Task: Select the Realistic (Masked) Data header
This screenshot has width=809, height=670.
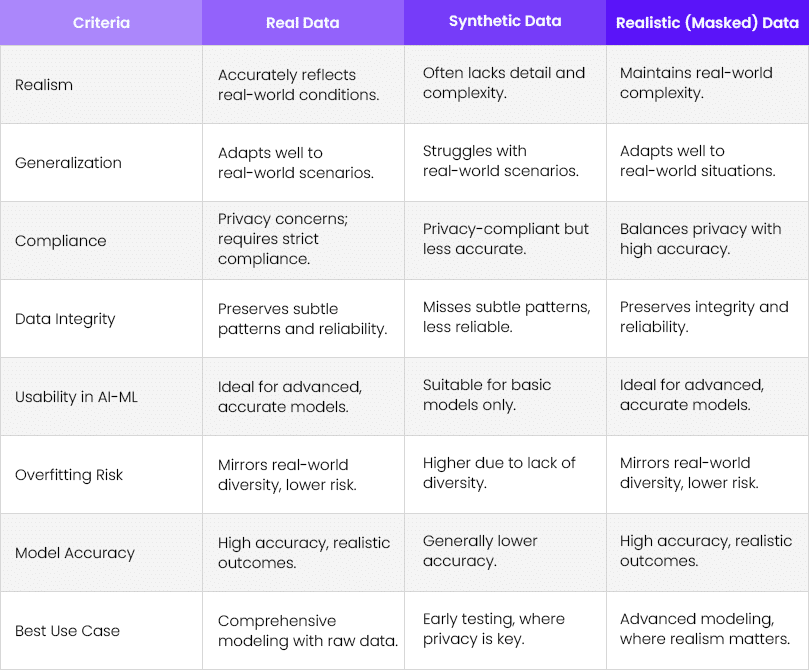Action: click(709, 22)
